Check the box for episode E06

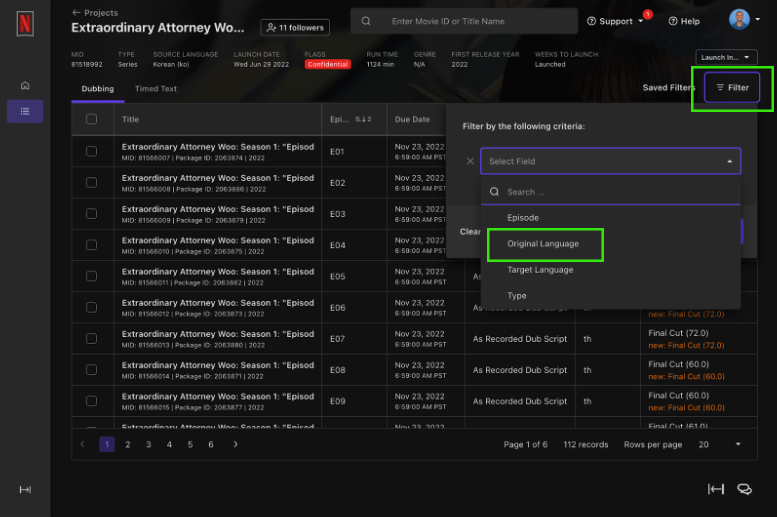(92, 307)
